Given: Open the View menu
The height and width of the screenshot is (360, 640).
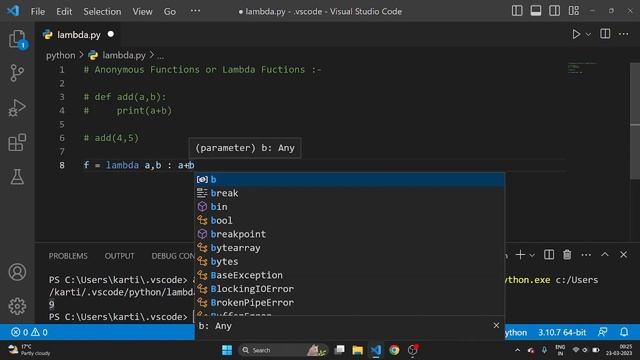Looking at the screenshot, I should (142, 11).
